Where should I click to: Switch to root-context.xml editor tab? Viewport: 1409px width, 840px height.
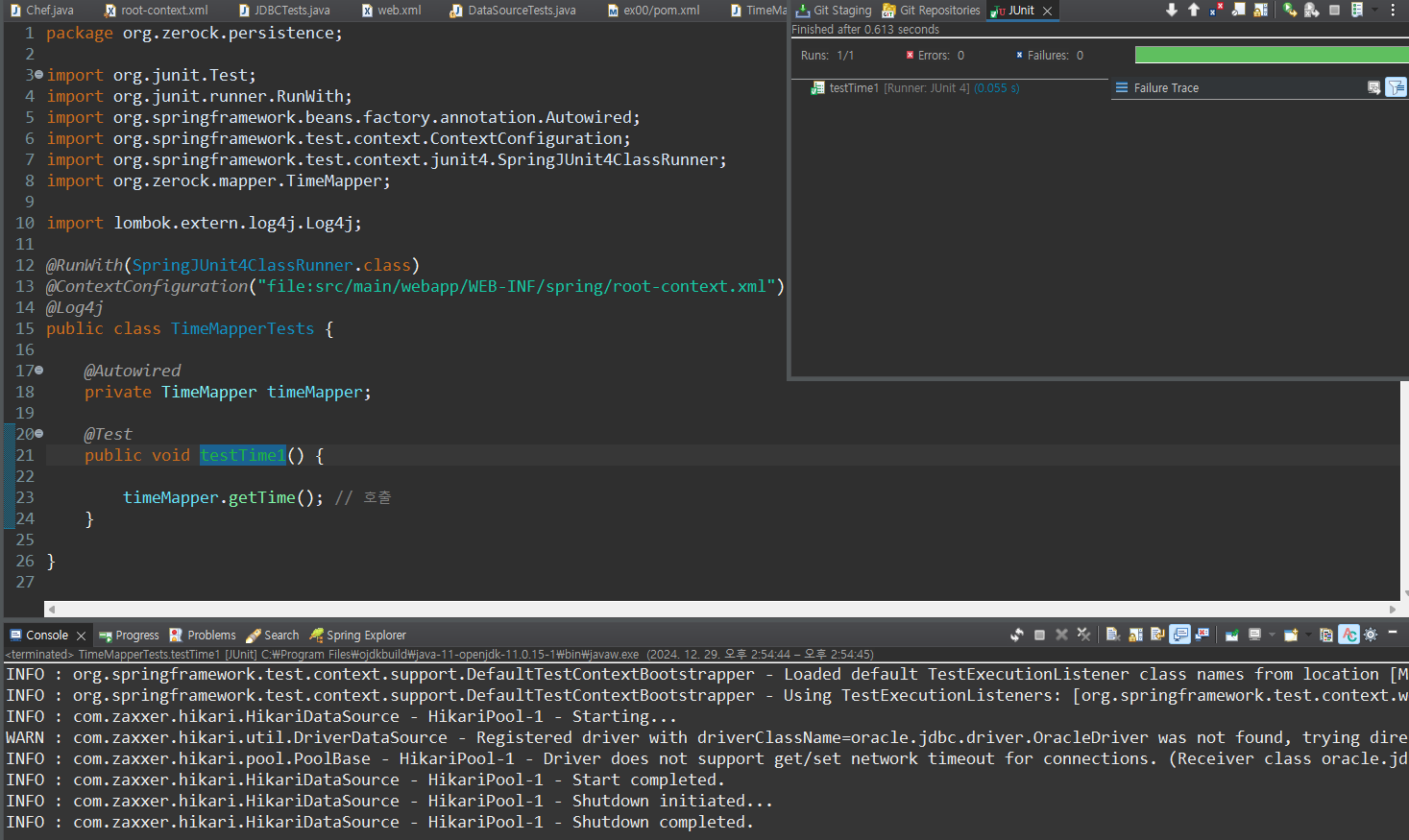tap(156, 11)
